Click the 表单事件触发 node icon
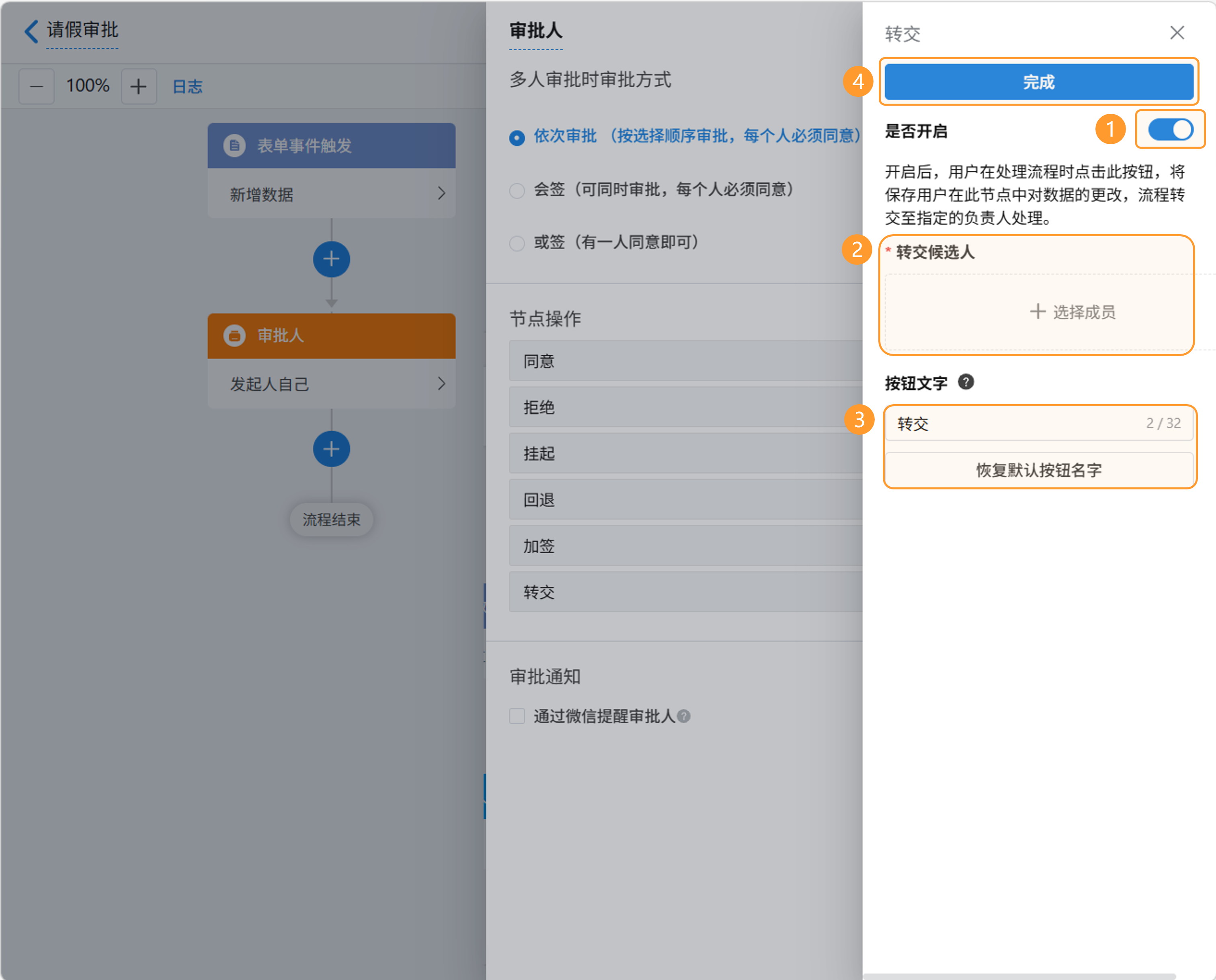The height and width of the screenshot is (980, 1216). pos(234,145)
